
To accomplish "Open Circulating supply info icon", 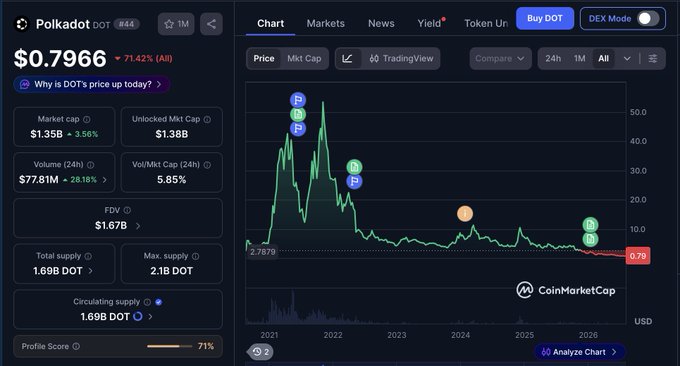I will point(147,302).
